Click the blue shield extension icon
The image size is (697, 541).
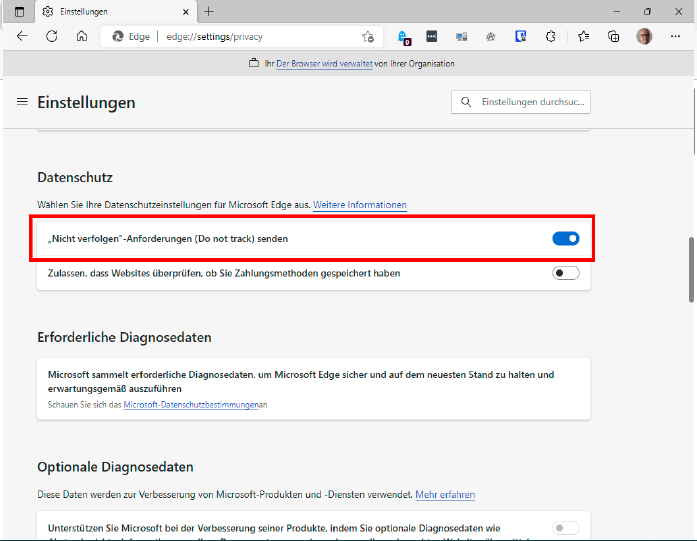tap(521, 36)
